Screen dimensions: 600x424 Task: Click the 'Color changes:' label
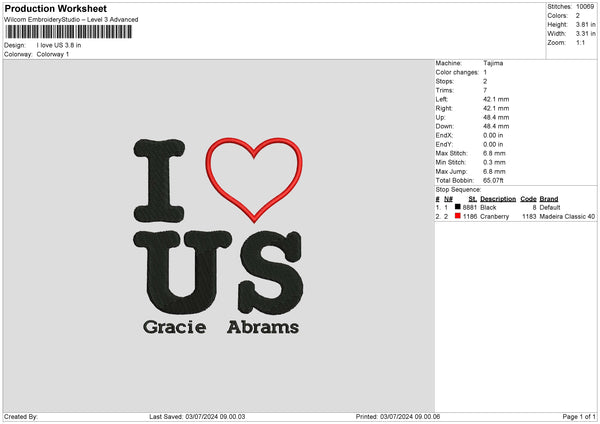[457, 72]
